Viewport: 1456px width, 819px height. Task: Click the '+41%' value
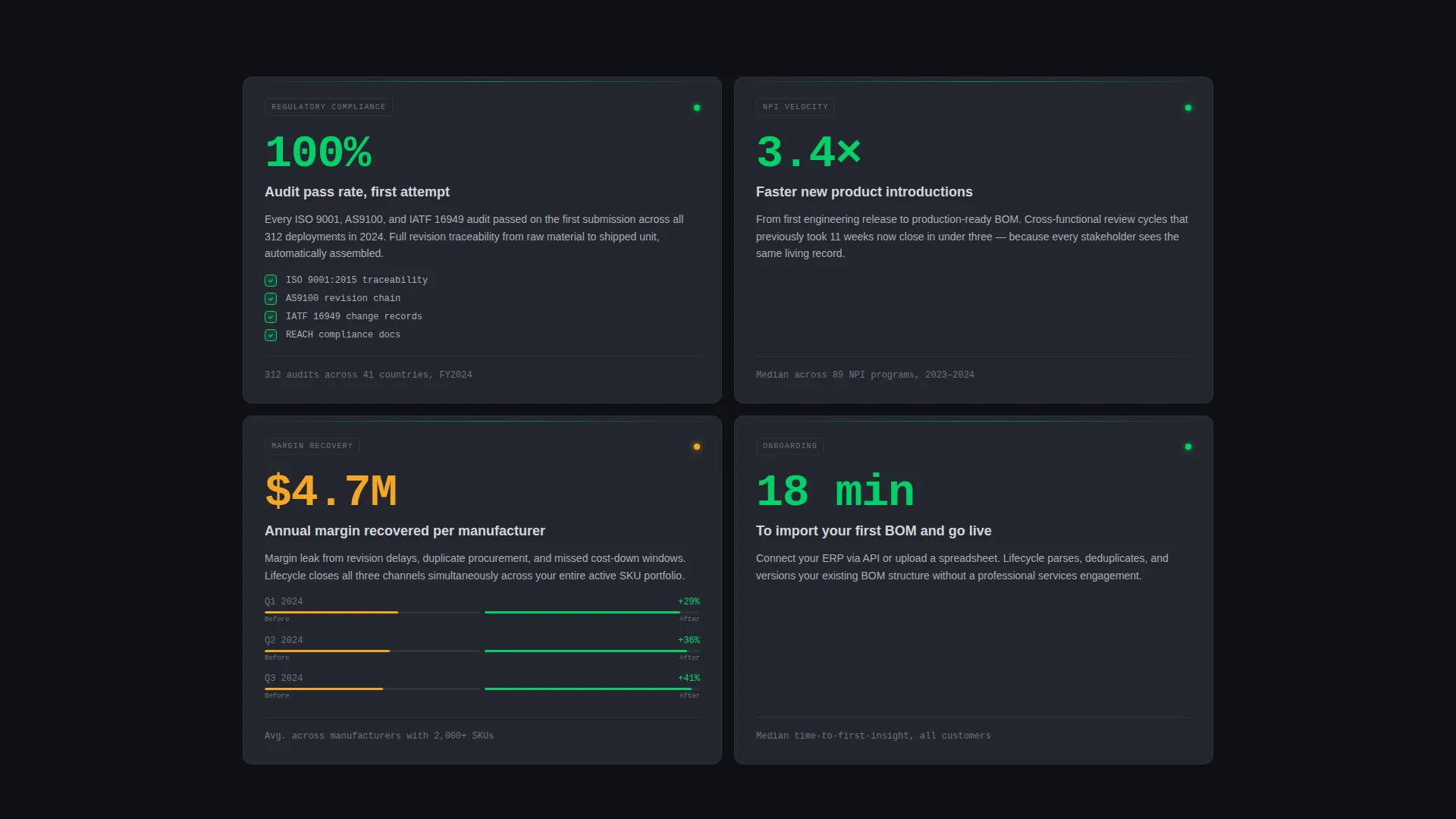pos(689,679)
